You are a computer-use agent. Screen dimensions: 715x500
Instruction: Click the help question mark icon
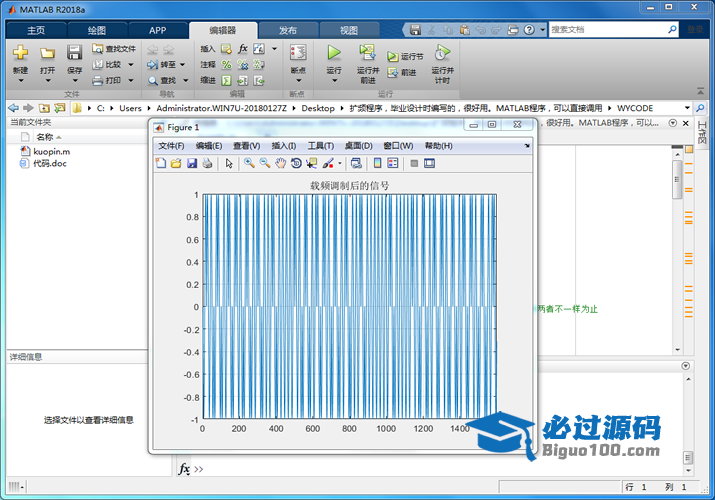(x=529, y=30)
